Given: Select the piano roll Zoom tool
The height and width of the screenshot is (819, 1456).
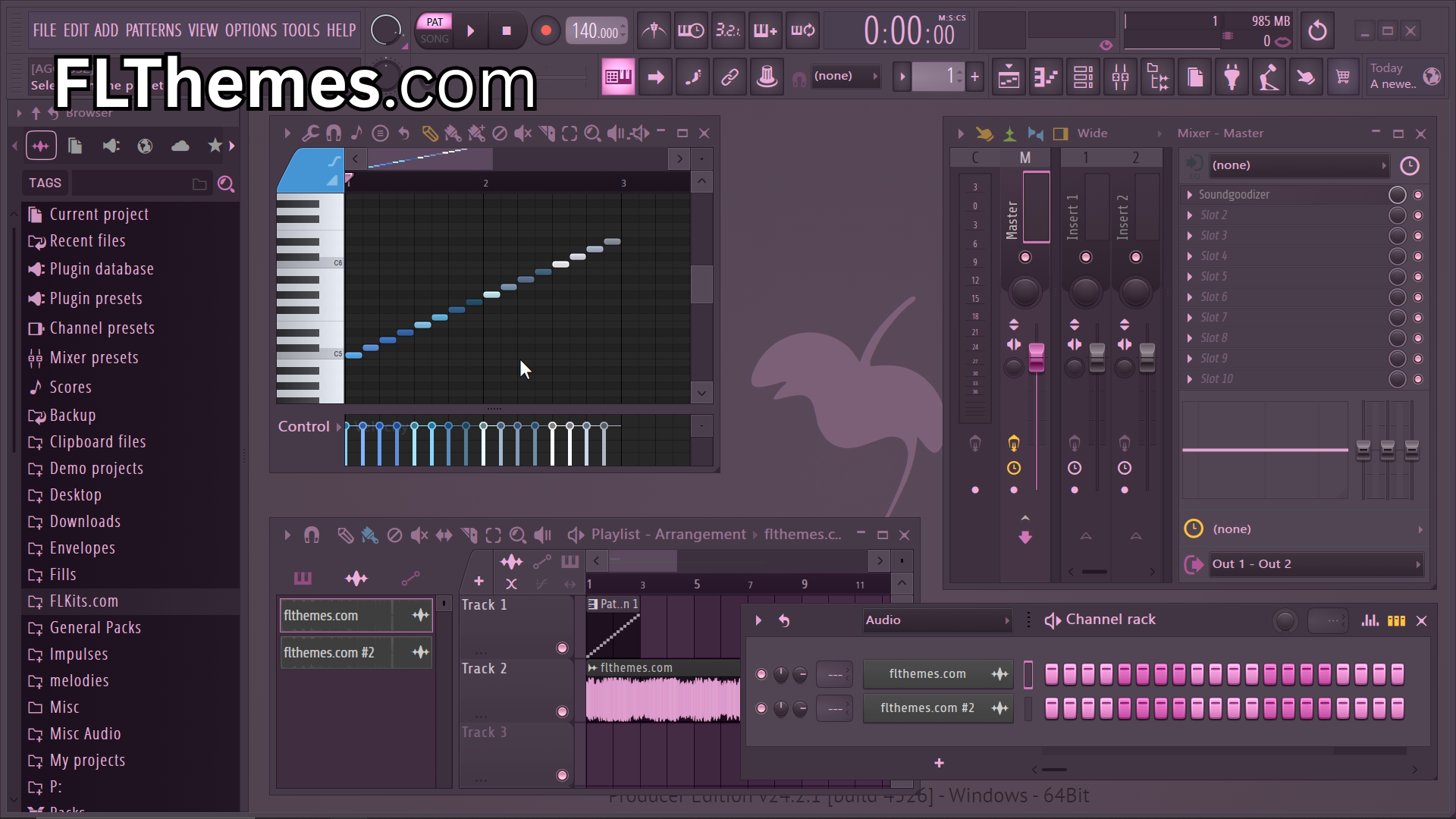Looking at the screenshot, I should pyautogui.click(x=593, y=133).
